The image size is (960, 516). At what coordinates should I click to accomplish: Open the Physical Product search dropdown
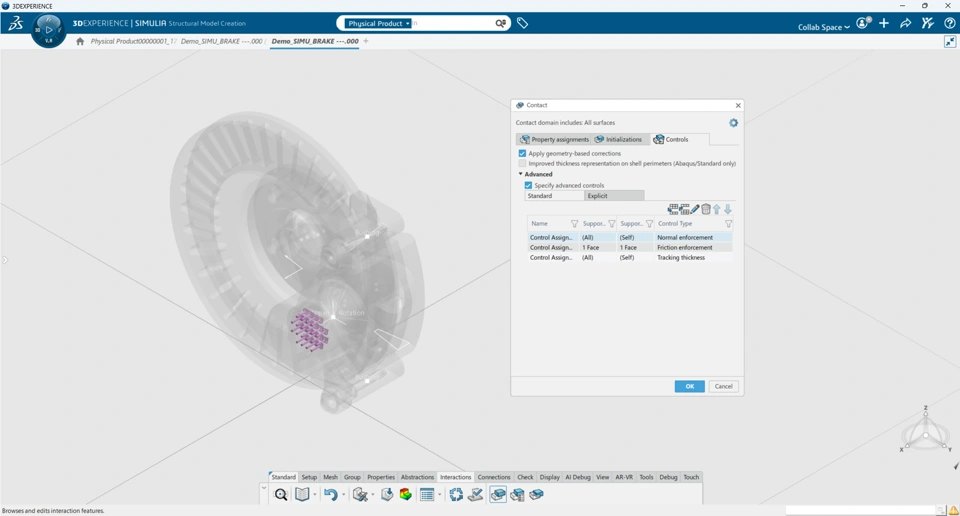click(x=378, y=23)
